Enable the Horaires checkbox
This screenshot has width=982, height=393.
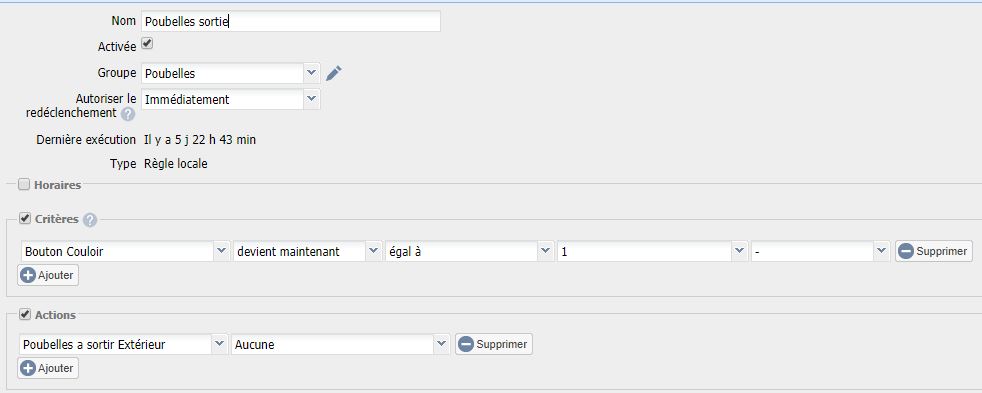tap(24, 185)
